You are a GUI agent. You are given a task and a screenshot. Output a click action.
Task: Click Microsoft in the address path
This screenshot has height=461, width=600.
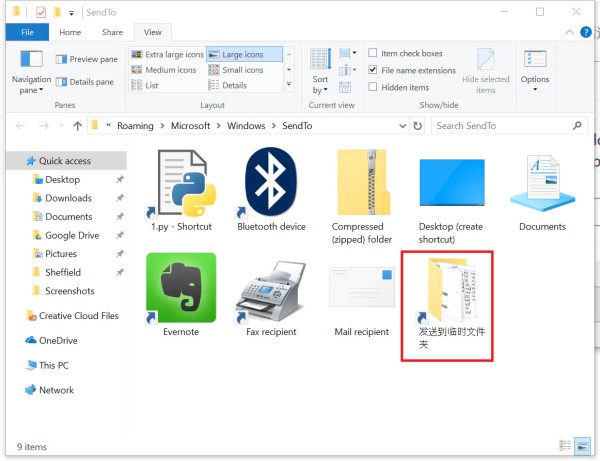pyautogui.click(x=190, y=126)
